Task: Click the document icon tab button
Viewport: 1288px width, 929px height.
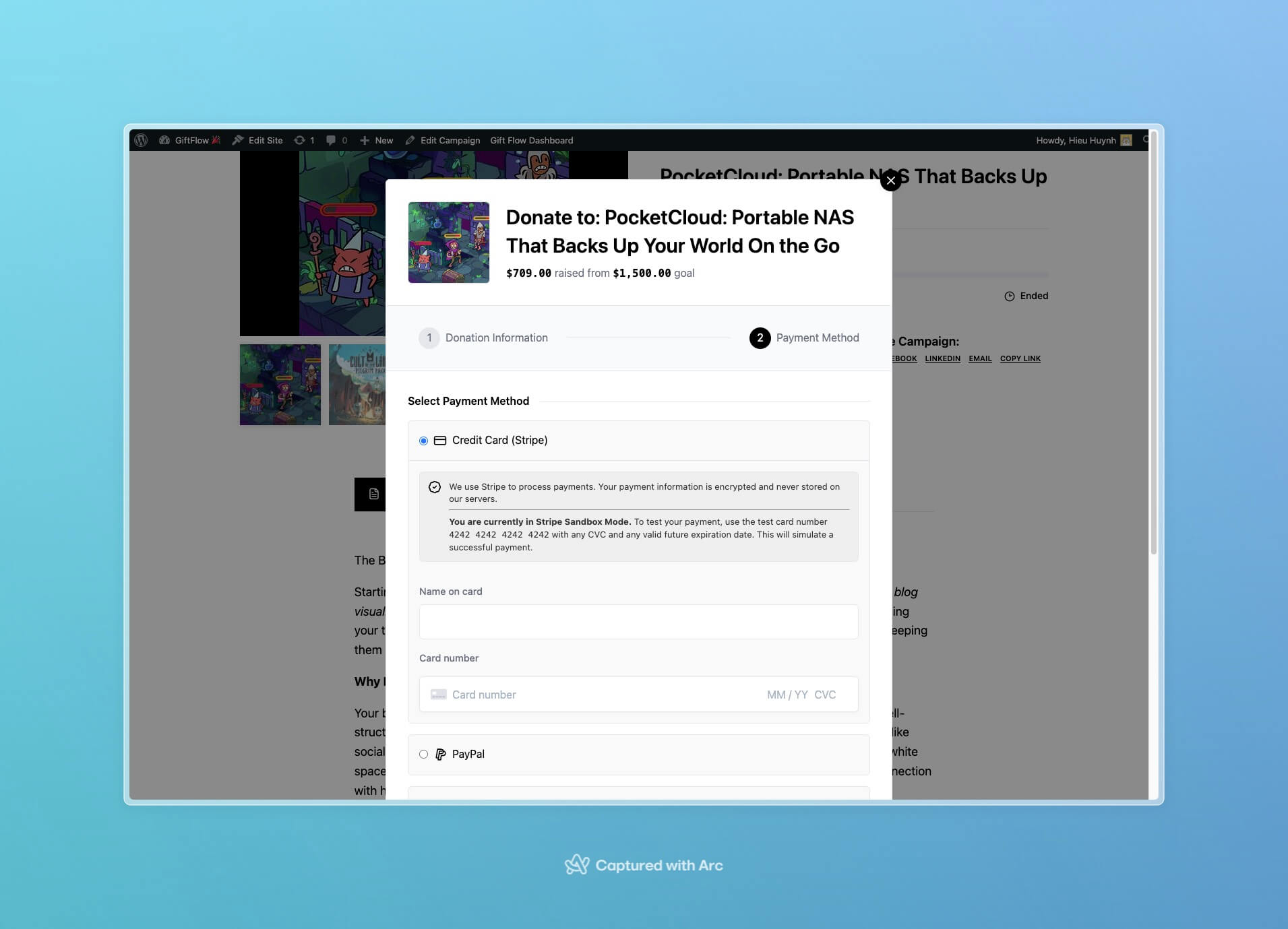Action: pyautogui.click(x=370, y=494)
